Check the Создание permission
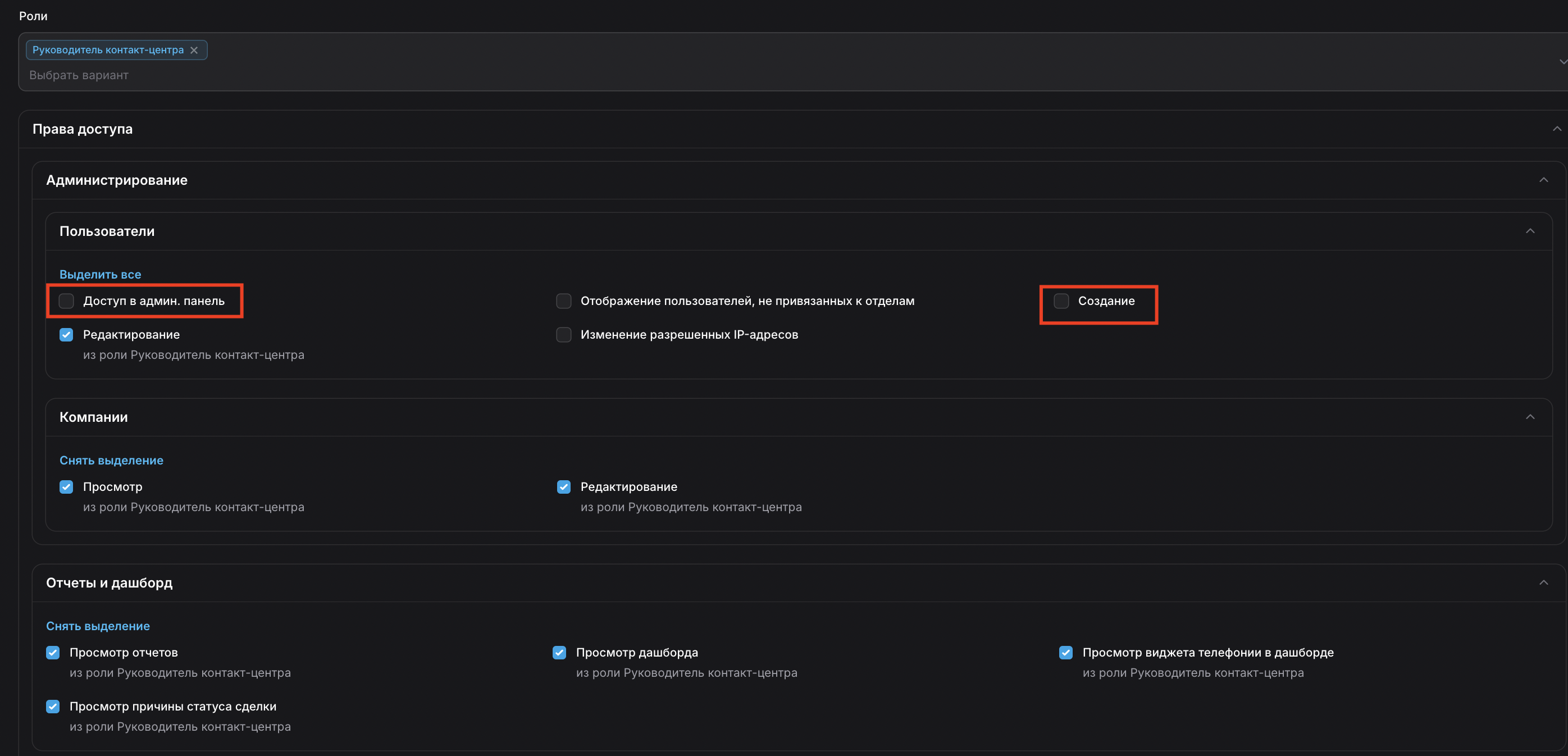 (x=1061, y=300)
